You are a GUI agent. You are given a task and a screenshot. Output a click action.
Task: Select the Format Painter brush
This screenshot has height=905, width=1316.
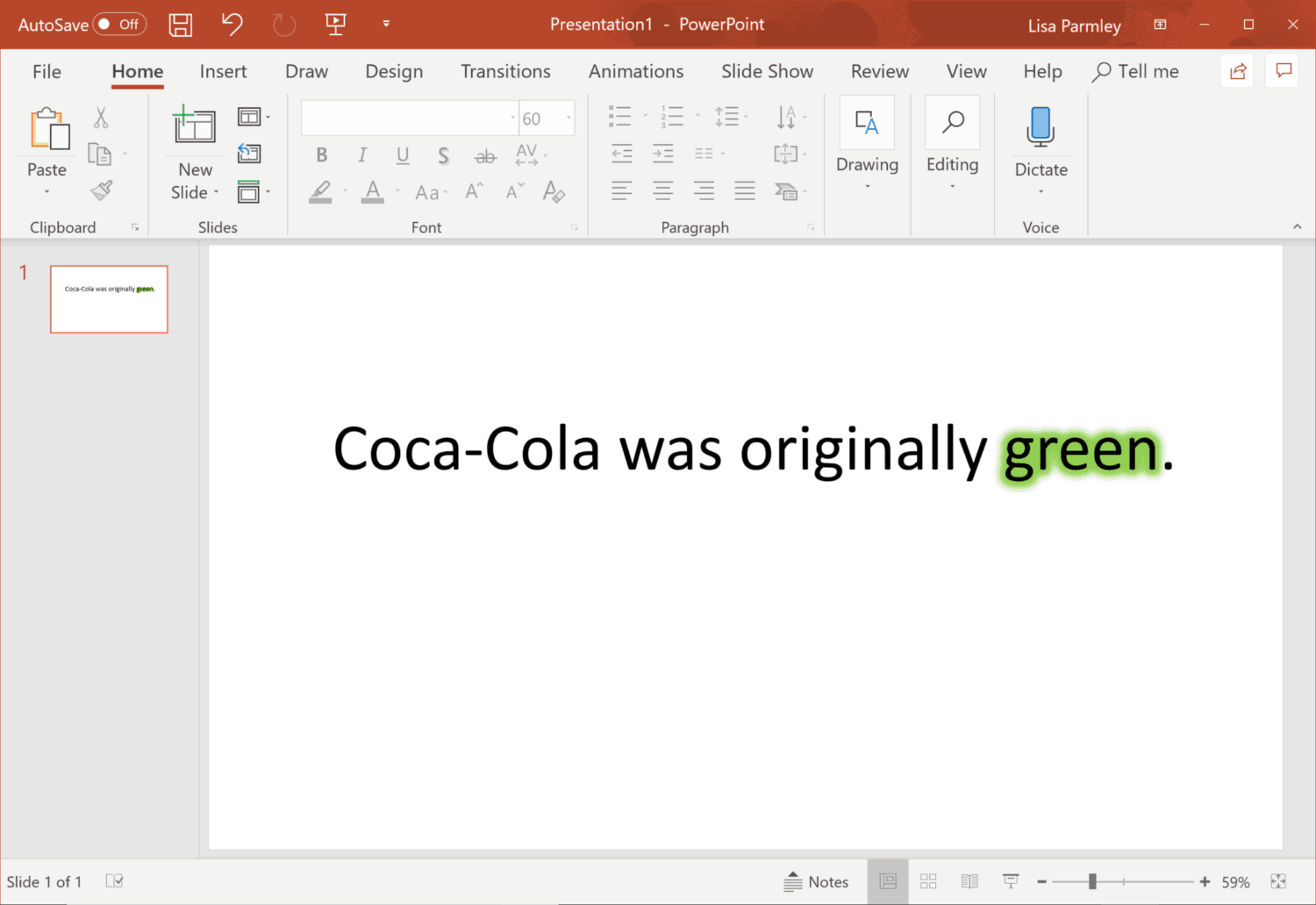(102, 190)
